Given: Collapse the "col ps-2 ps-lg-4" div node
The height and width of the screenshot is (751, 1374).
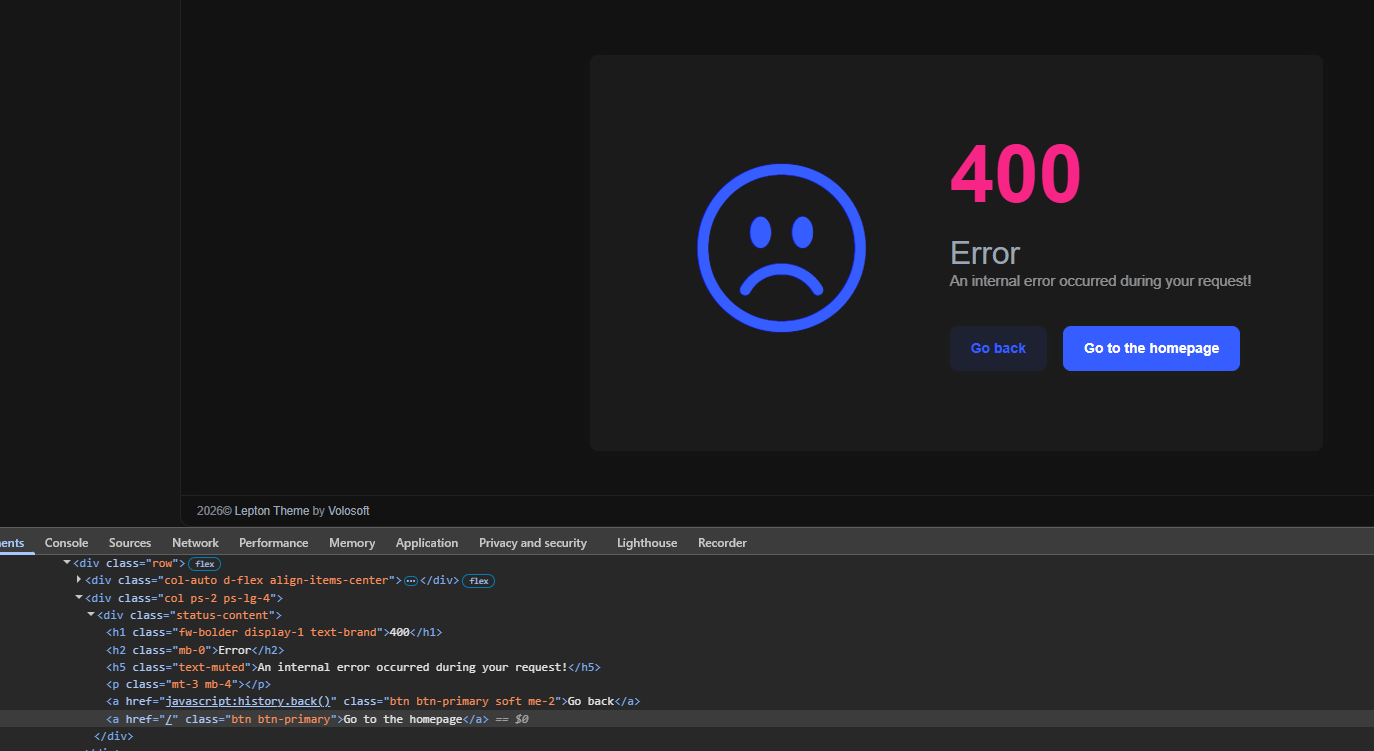Looking at the screenshot, I should 79,598.
